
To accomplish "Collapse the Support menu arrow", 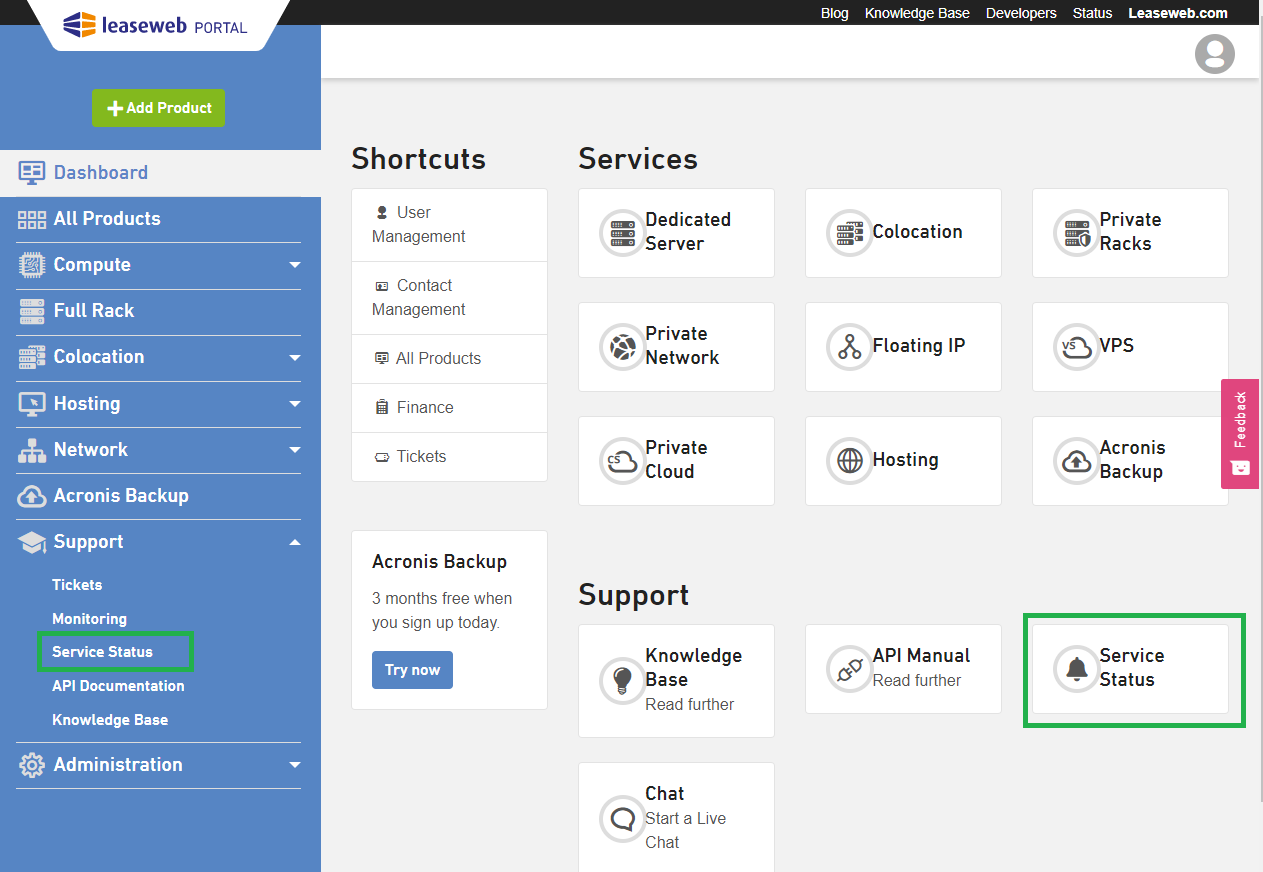I will point(294,542).
